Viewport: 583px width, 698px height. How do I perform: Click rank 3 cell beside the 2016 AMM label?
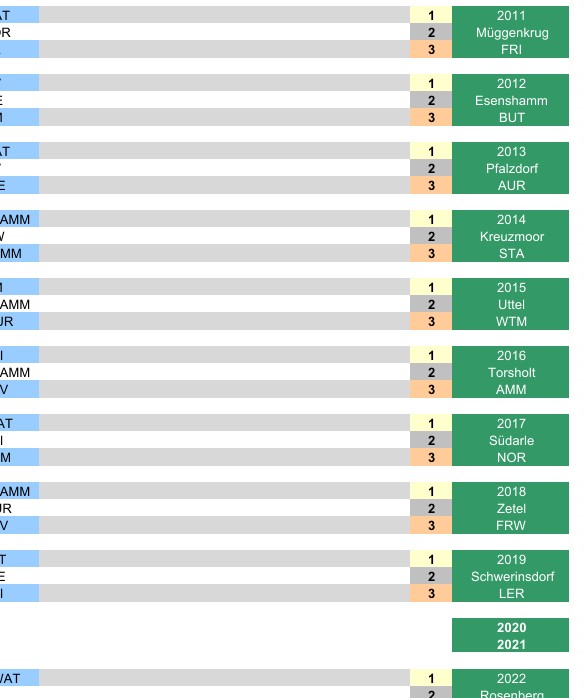click(431, 389)
